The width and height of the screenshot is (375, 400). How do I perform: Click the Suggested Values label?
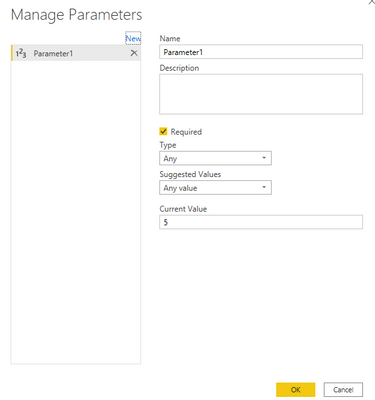190,174
